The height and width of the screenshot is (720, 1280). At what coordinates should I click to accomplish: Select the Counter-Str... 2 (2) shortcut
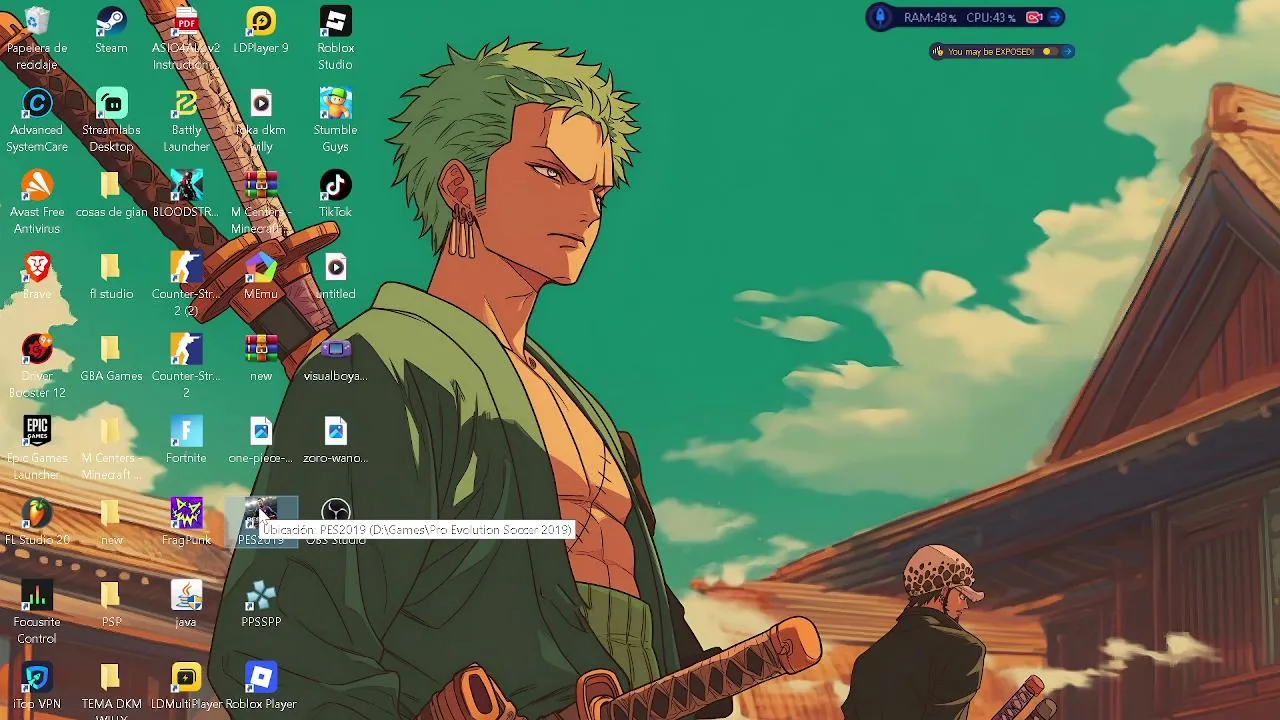pyautogui.click(x=186, y=284)
